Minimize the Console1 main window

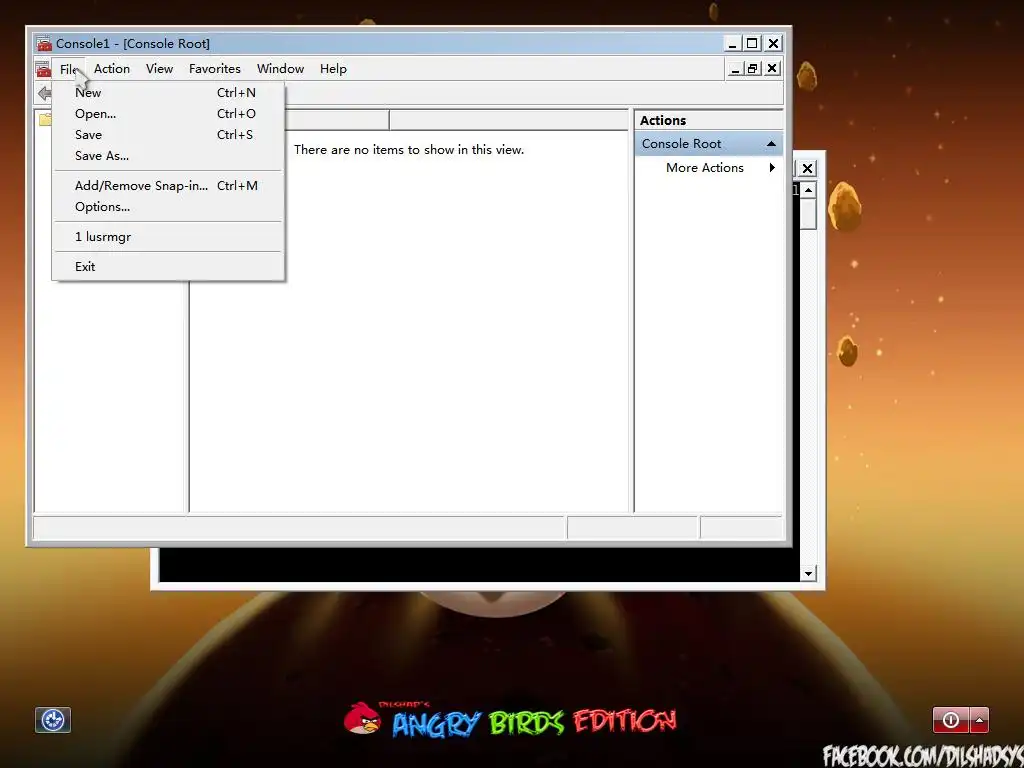coord(733,44)
